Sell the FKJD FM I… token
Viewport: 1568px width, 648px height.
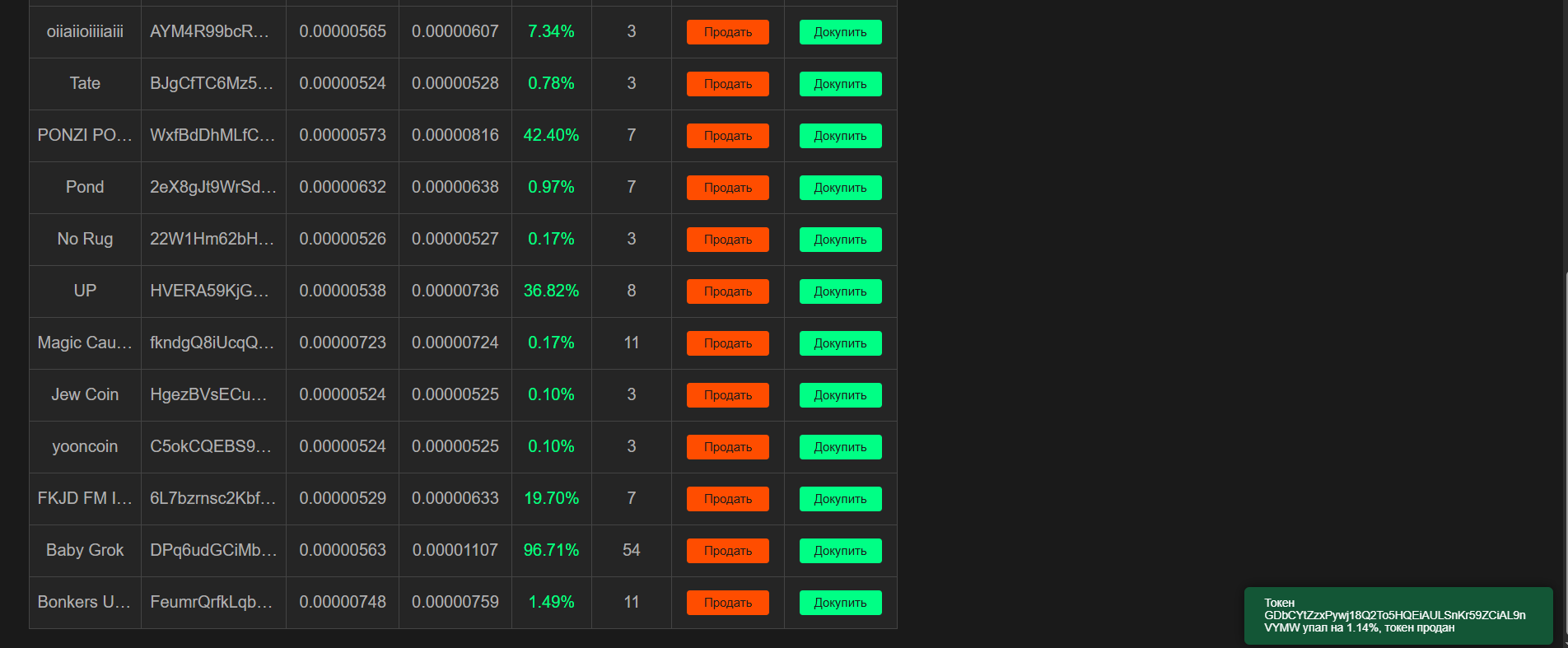727,499
